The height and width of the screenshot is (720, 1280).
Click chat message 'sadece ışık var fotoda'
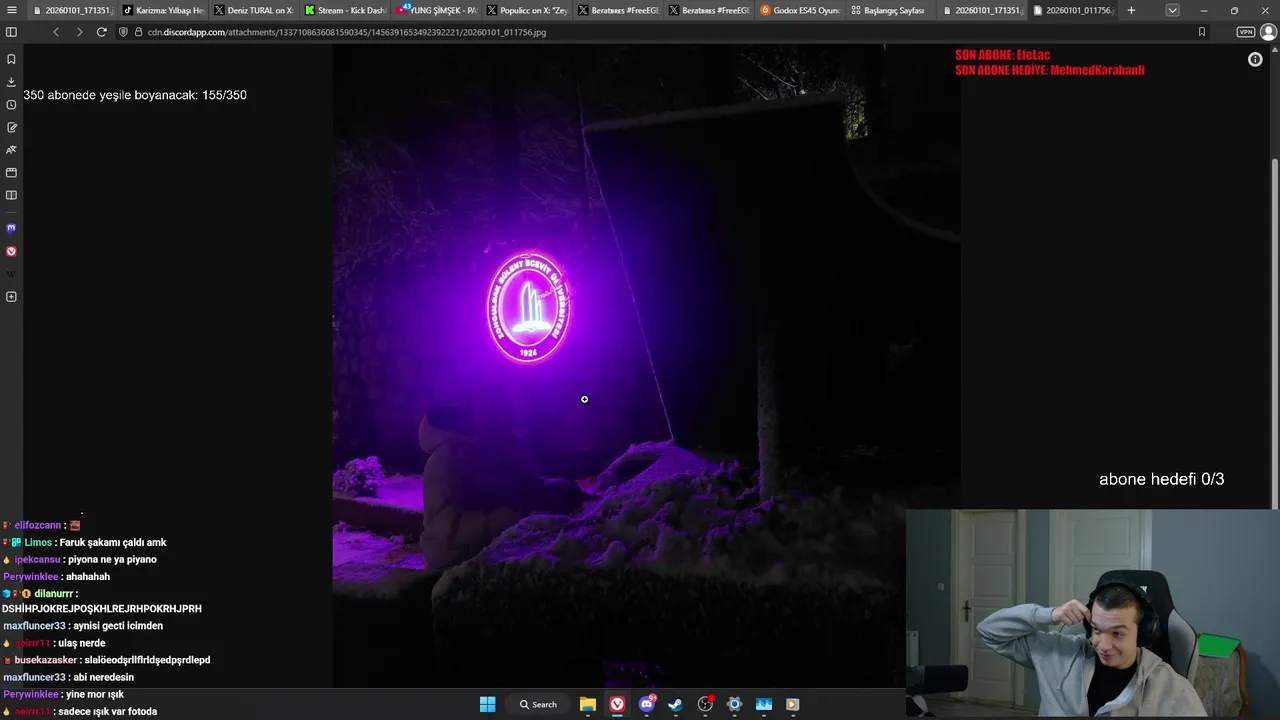pyautogui.click(x=107, y=712)
